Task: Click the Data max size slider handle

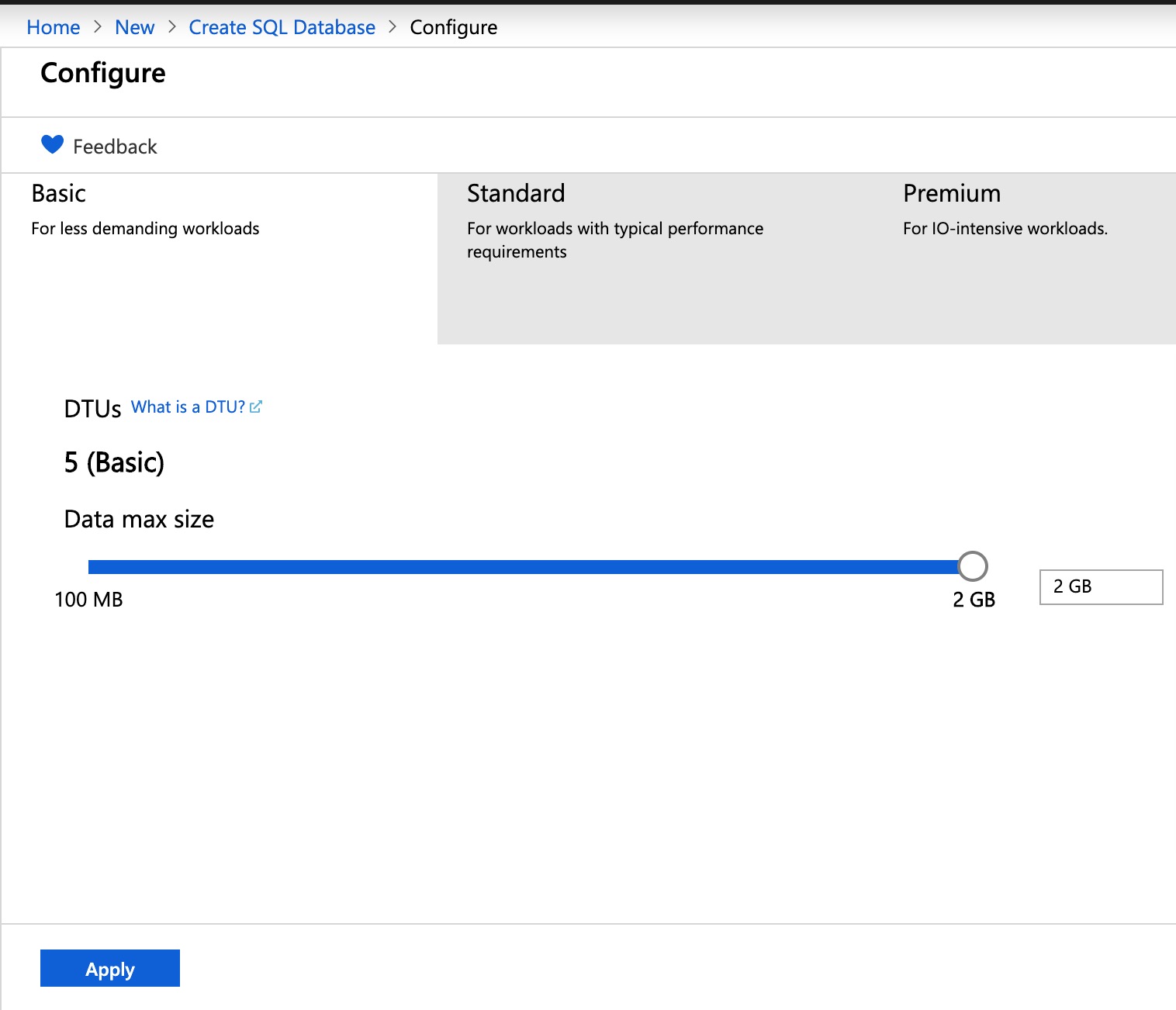Action: click(972, 566)
